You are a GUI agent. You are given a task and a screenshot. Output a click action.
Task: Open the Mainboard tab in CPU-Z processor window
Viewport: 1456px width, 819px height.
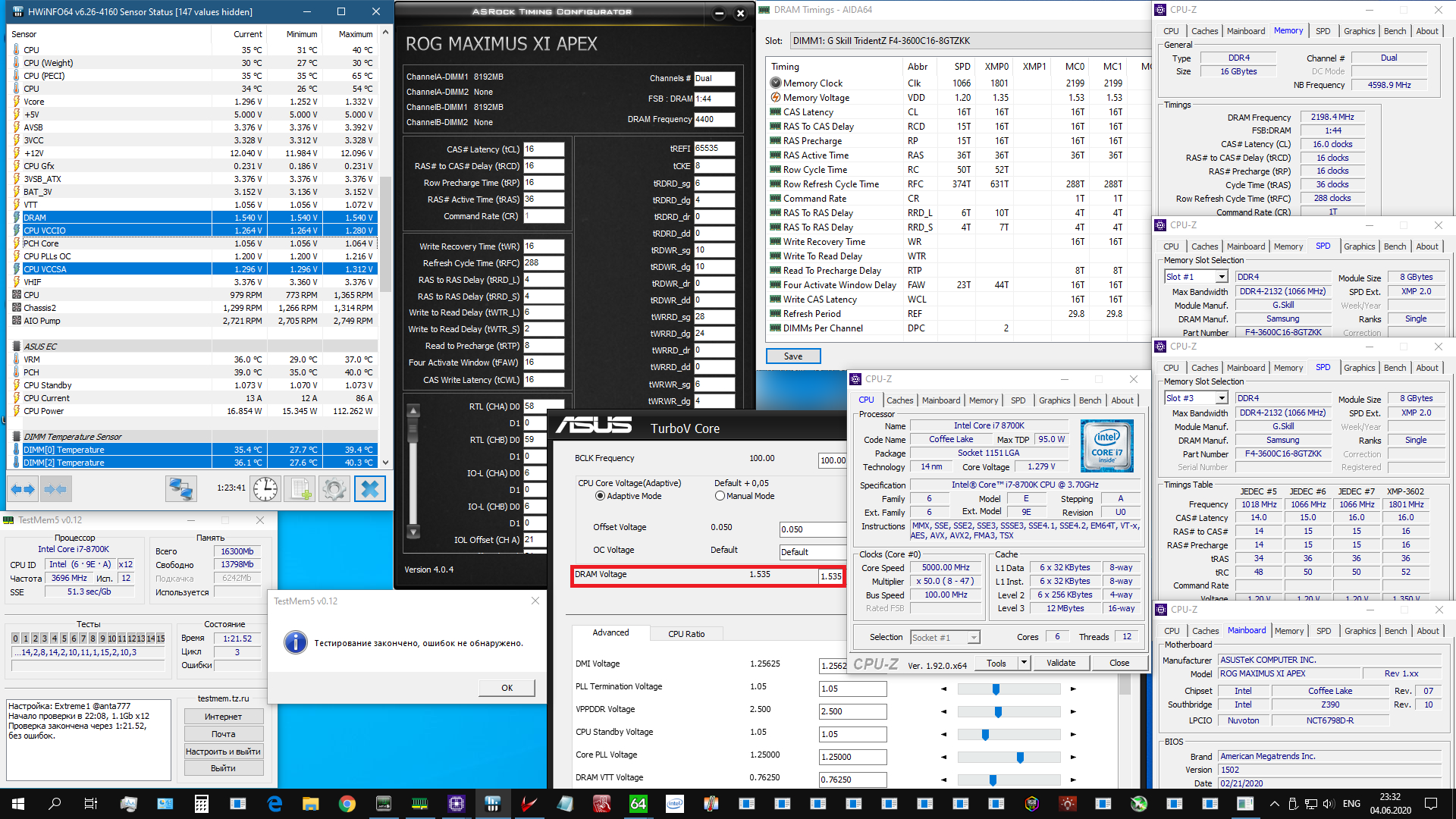click(940, 400)
